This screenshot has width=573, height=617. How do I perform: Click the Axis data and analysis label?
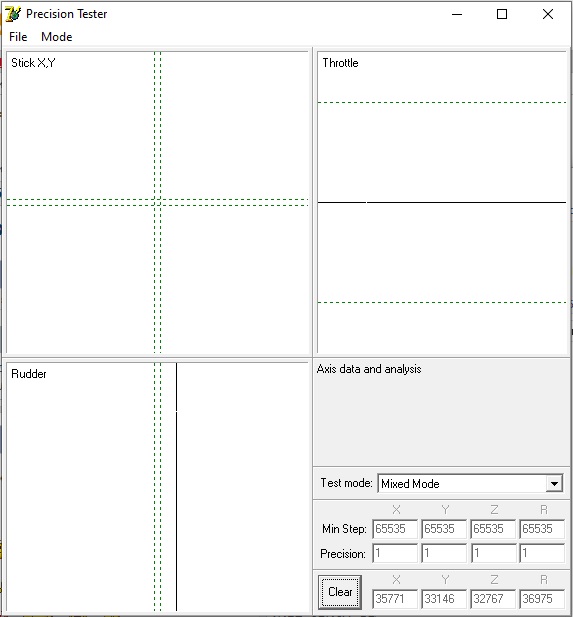tap(369, 369)
